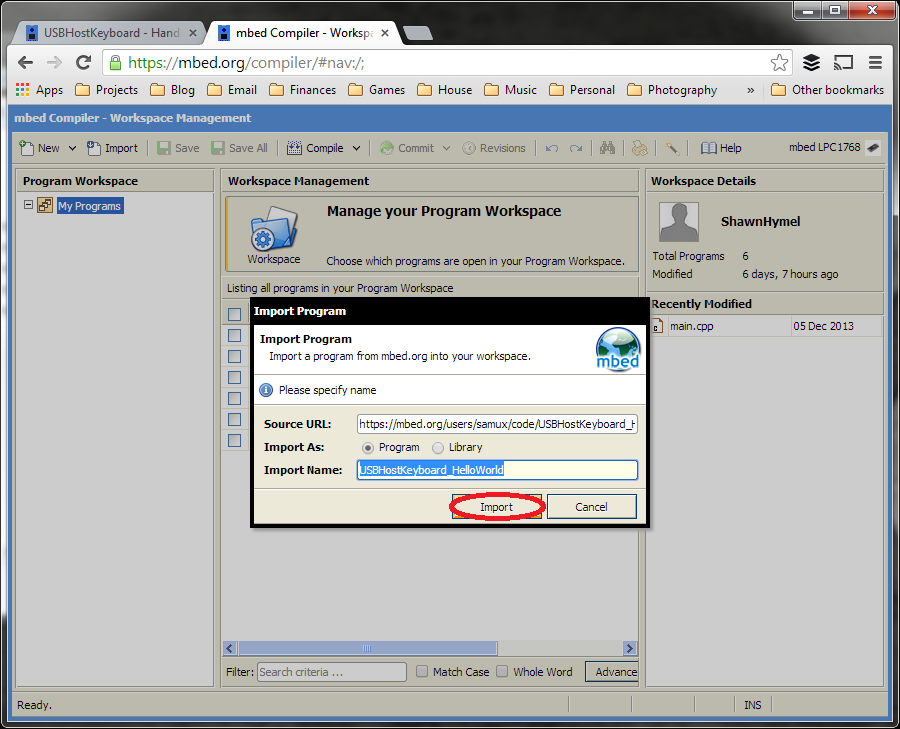
Task: Click the Advanced filter button
Action: (x=612, y=672)
